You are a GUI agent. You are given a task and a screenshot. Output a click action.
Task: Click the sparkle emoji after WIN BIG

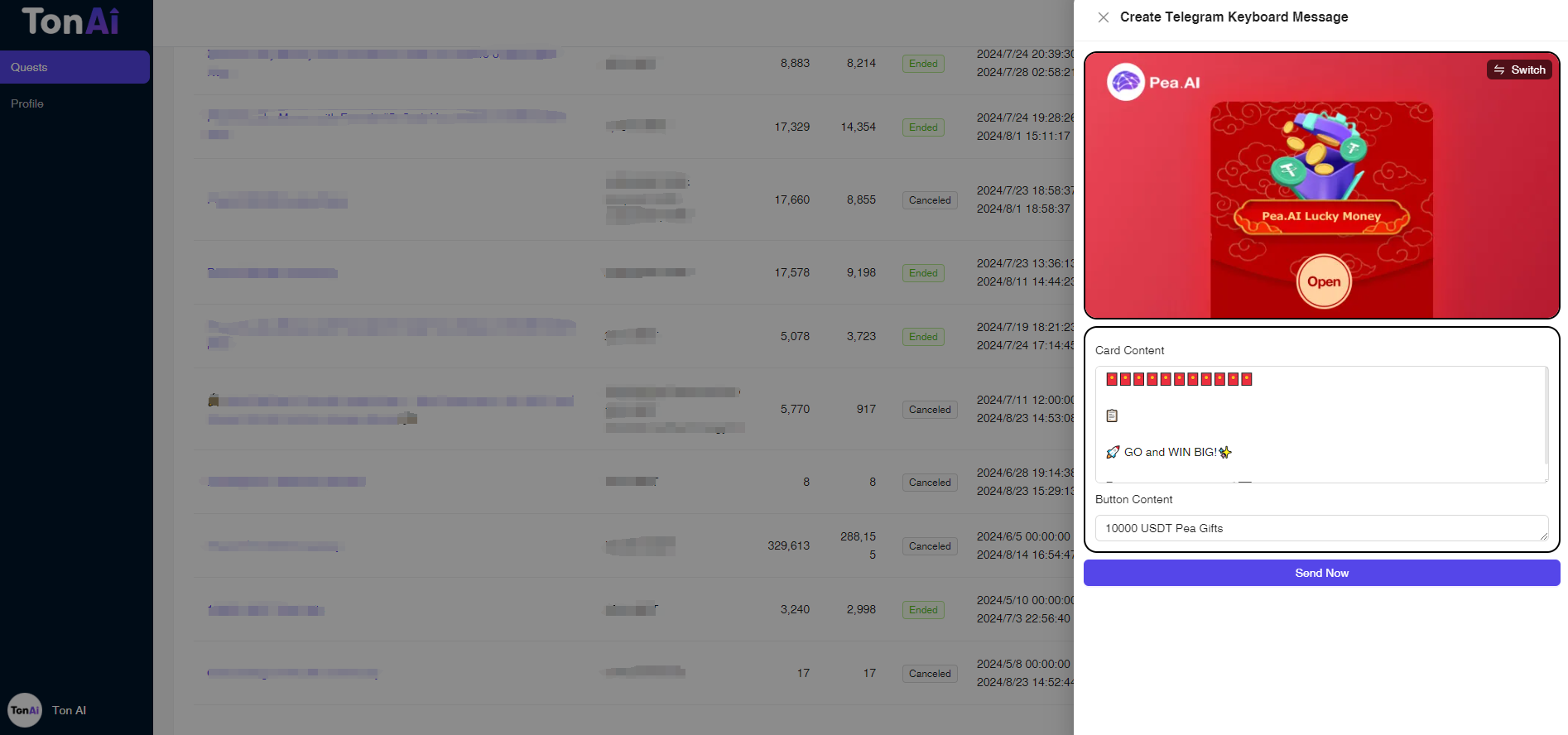[x=1225, y=452]
